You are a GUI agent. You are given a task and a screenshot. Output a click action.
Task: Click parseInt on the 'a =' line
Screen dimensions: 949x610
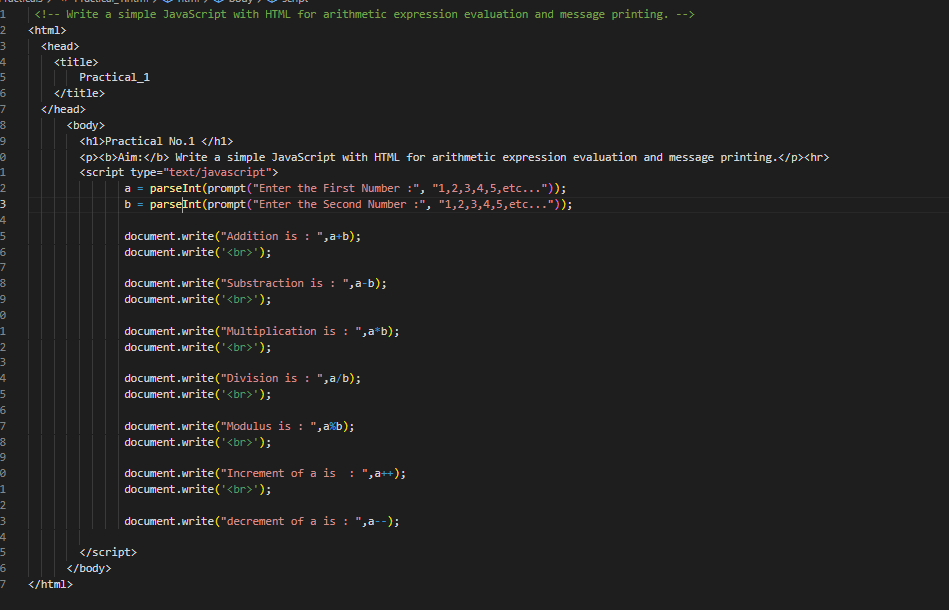(x=176, y=188)
